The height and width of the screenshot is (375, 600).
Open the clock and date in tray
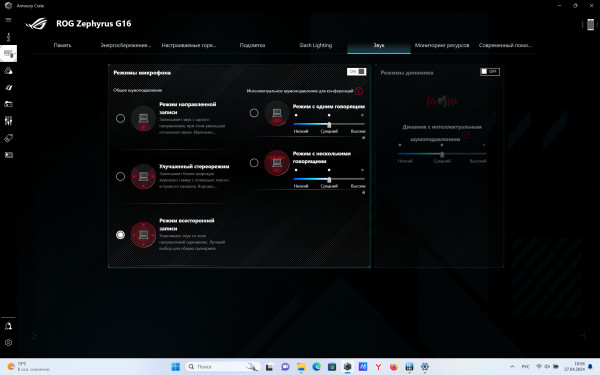click(x=574, y=367)
